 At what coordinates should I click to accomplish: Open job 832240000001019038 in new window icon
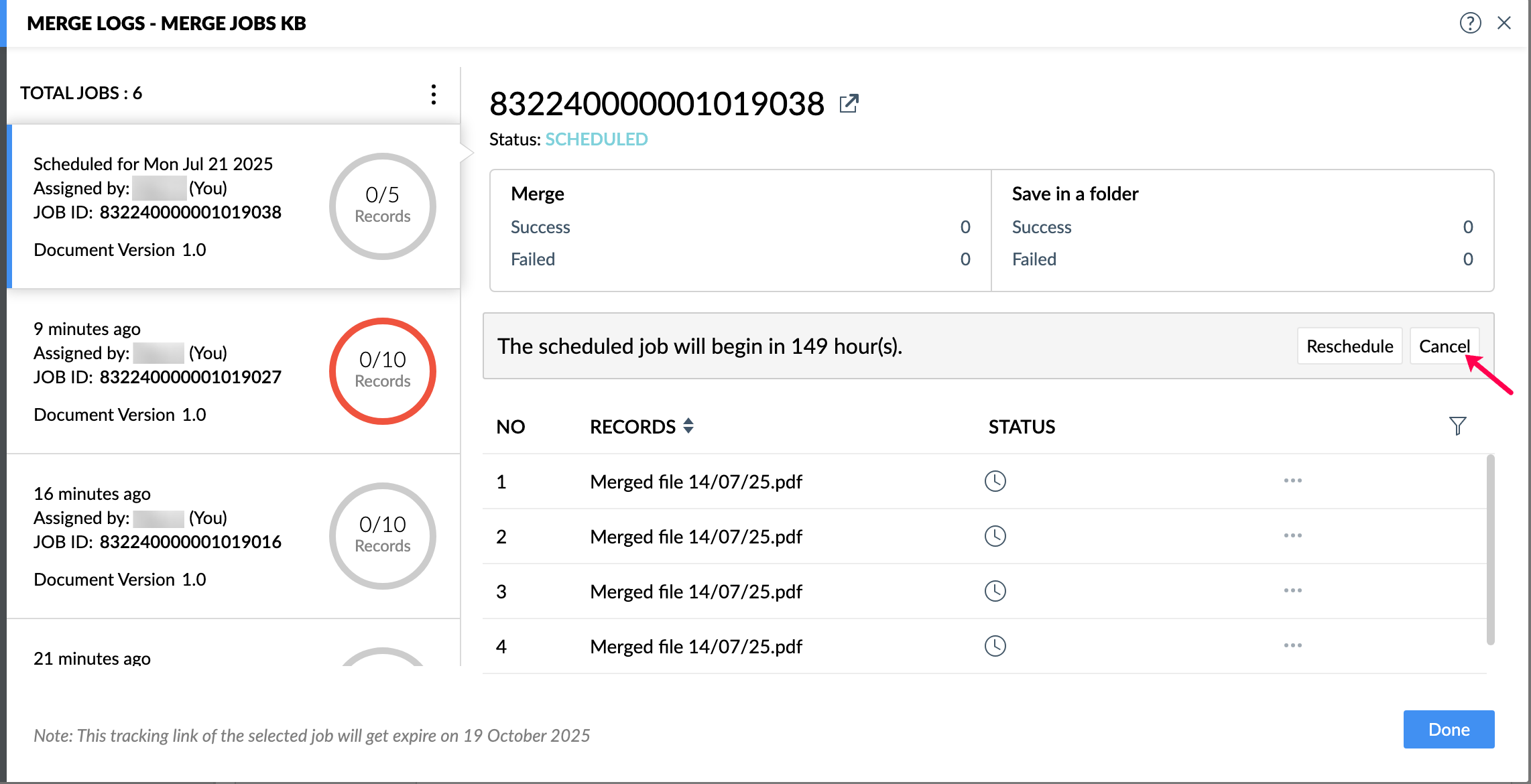(x=849, y=104)
